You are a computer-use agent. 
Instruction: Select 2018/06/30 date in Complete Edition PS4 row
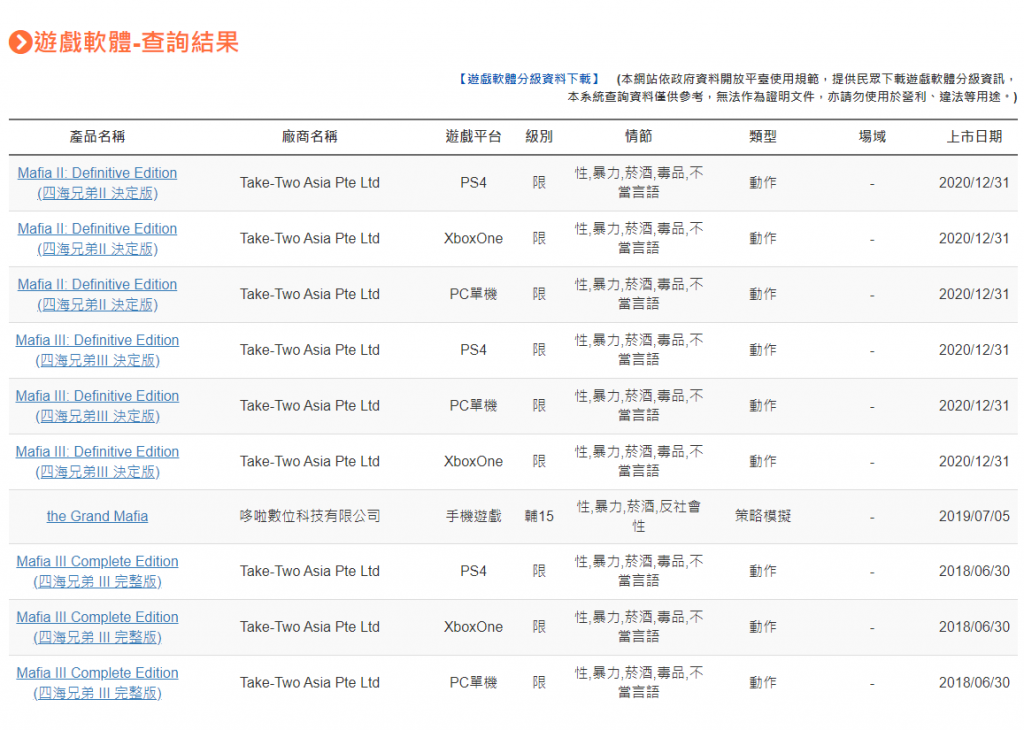coord(974,571)
